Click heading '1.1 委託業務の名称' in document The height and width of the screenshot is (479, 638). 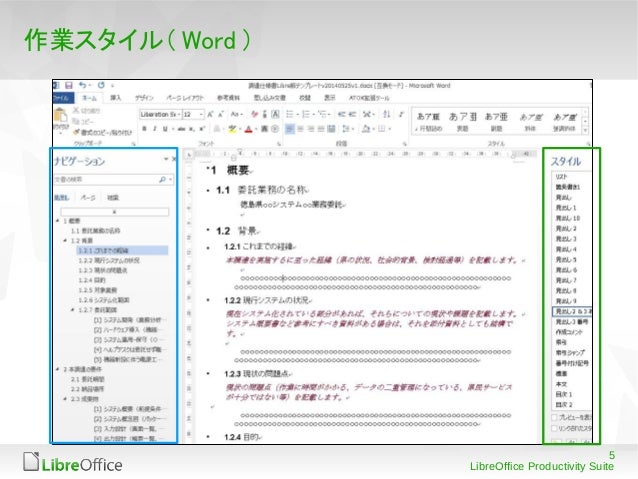click(262, 190)
